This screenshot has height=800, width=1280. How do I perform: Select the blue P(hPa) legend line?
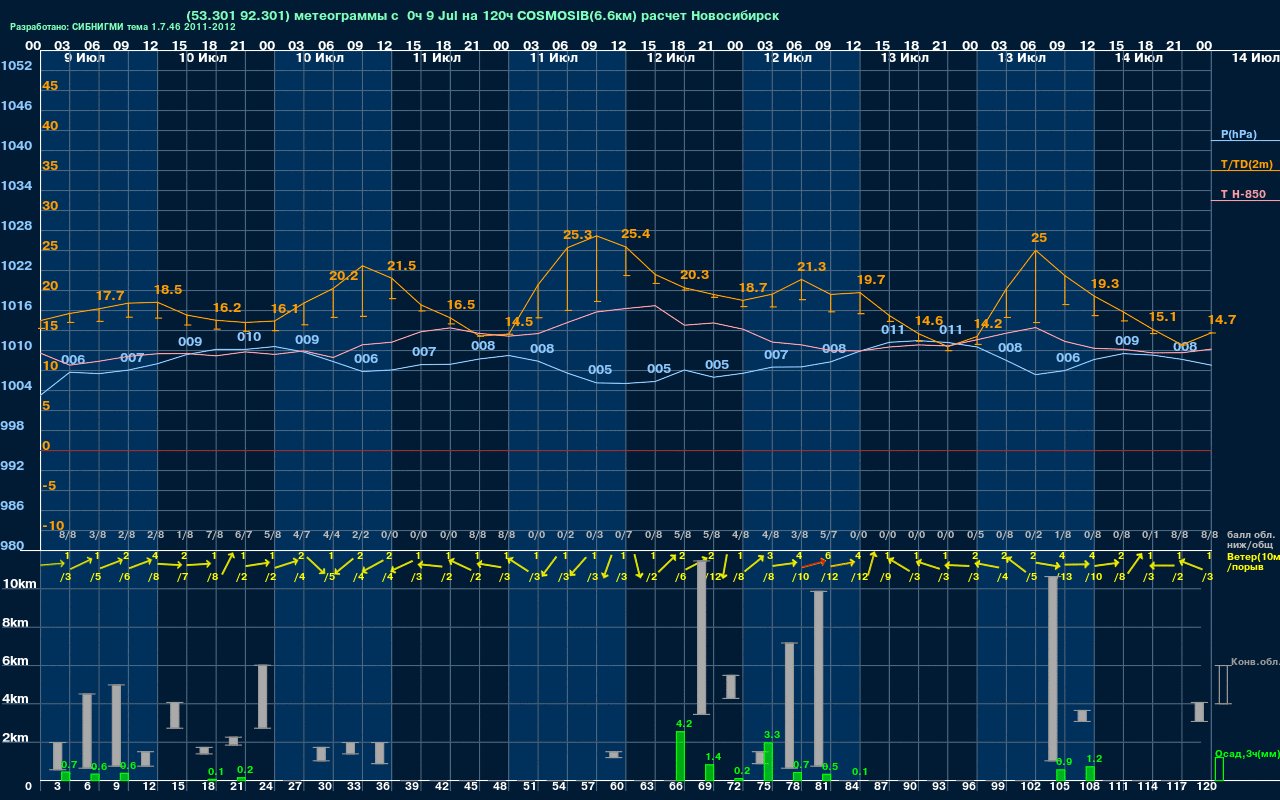click(1244, 141)
